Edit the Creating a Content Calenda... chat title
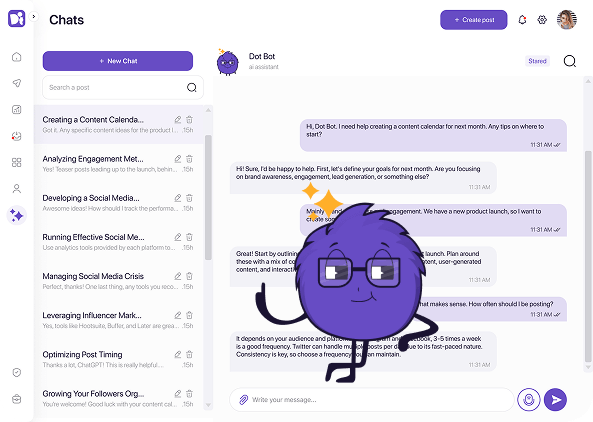Viewport: 593px width, 422px height. pyautogui.click(x=178, y=120)
